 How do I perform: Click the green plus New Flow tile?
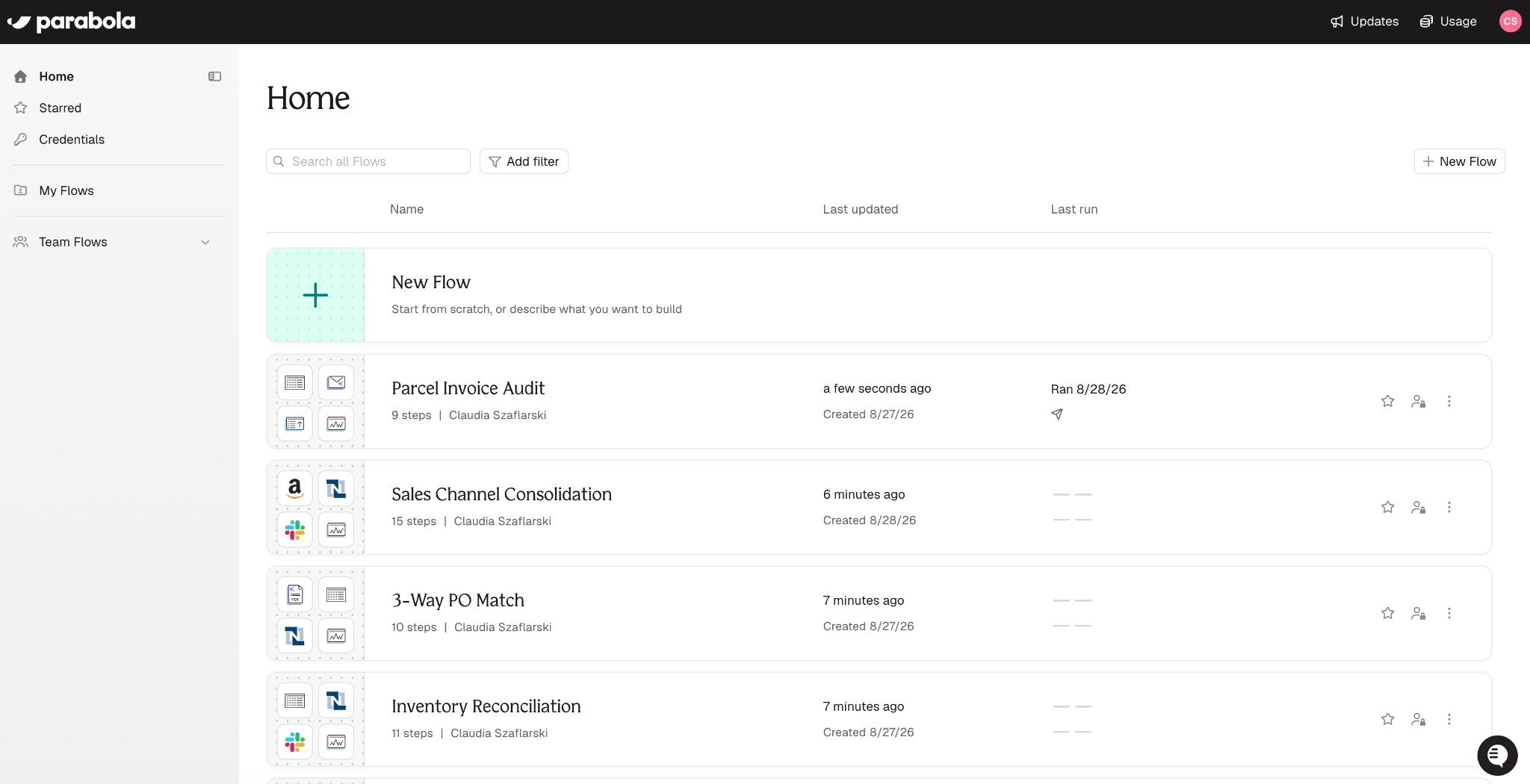315,295
